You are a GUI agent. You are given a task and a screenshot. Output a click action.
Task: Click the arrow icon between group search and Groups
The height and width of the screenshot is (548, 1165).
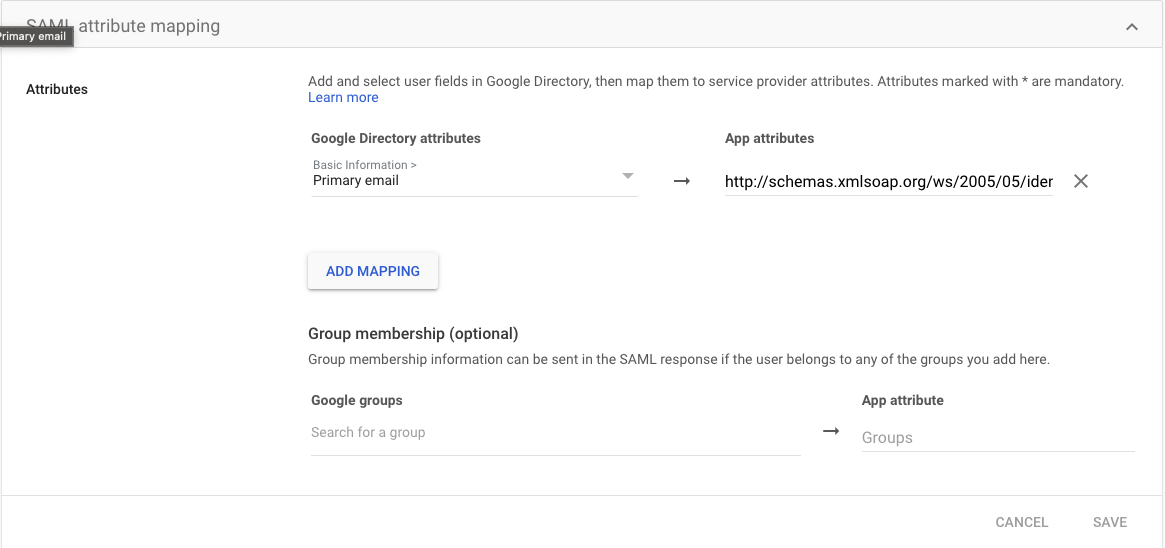pyautogui.click(x=831, y=431)
